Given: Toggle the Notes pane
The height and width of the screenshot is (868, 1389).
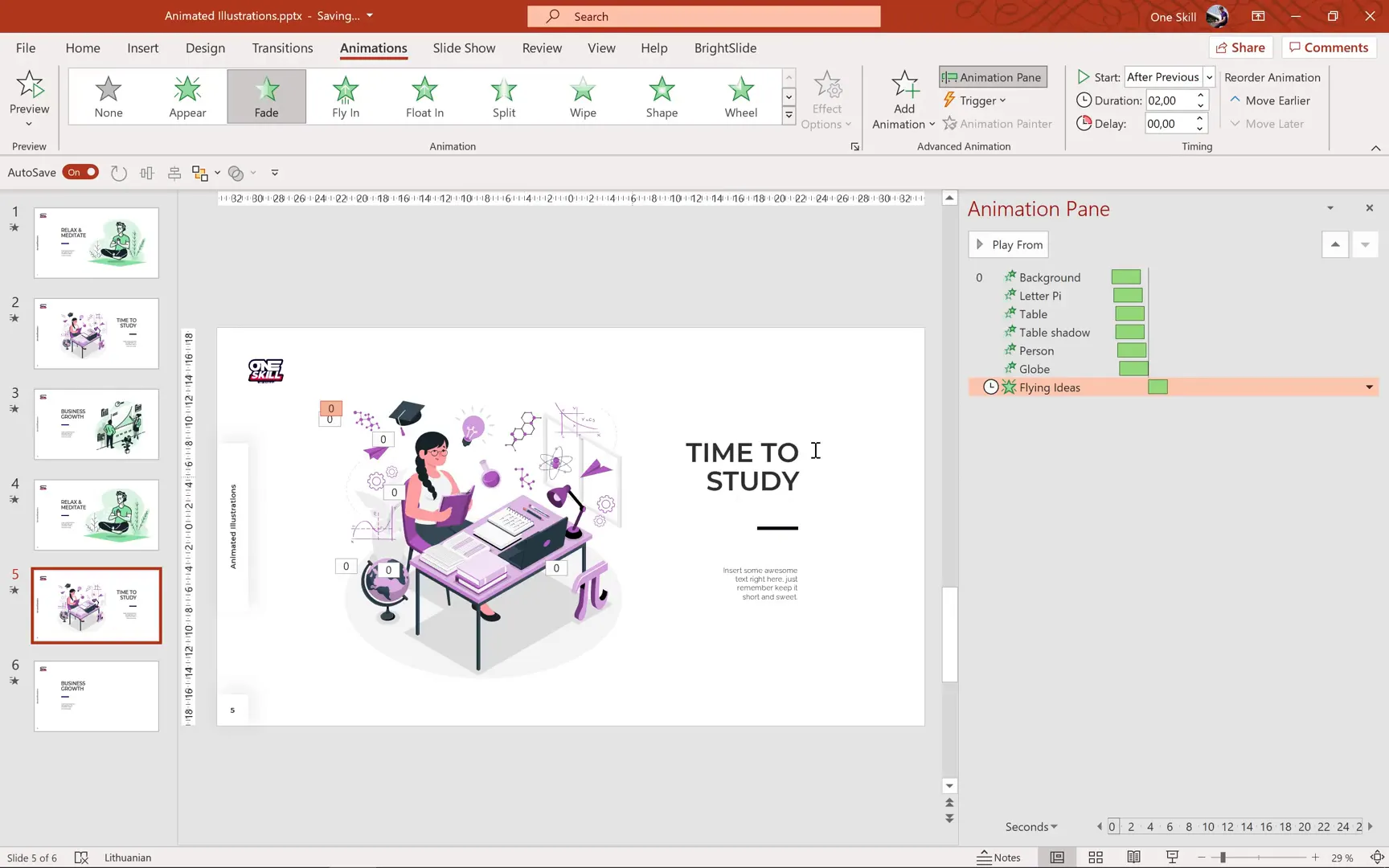Looking at the screenshot, I should click(x=998, y=858).
